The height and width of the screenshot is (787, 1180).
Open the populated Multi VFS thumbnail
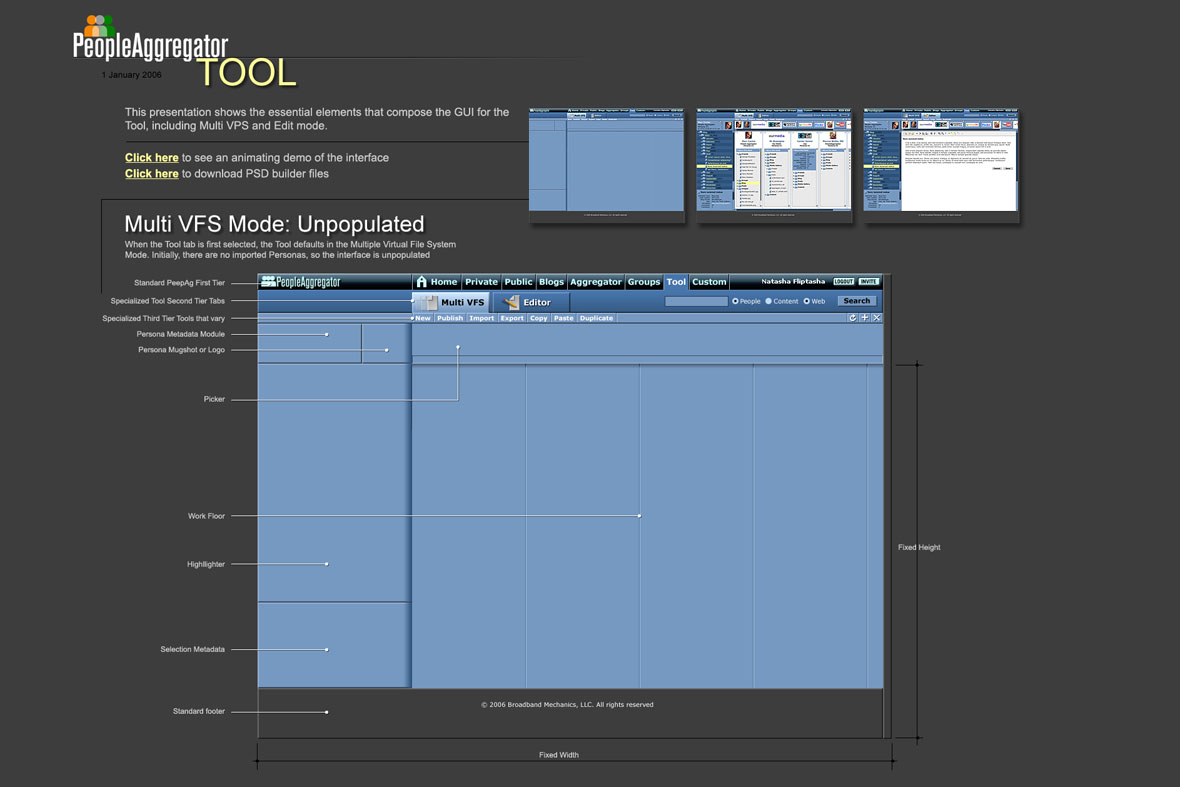[774, 165]
